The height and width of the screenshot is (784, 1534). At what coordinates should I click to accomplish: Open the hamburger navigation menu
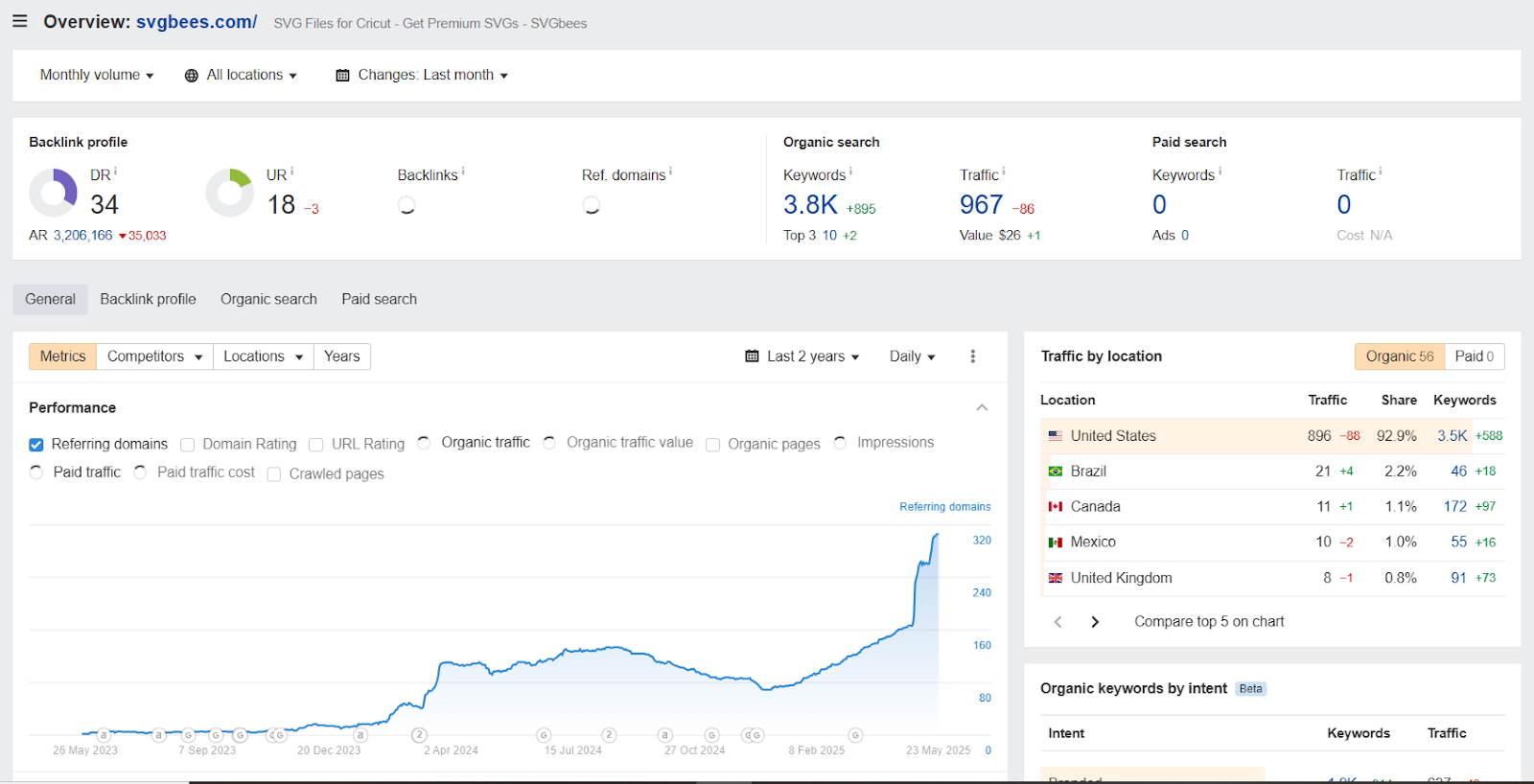pos(19,21)
